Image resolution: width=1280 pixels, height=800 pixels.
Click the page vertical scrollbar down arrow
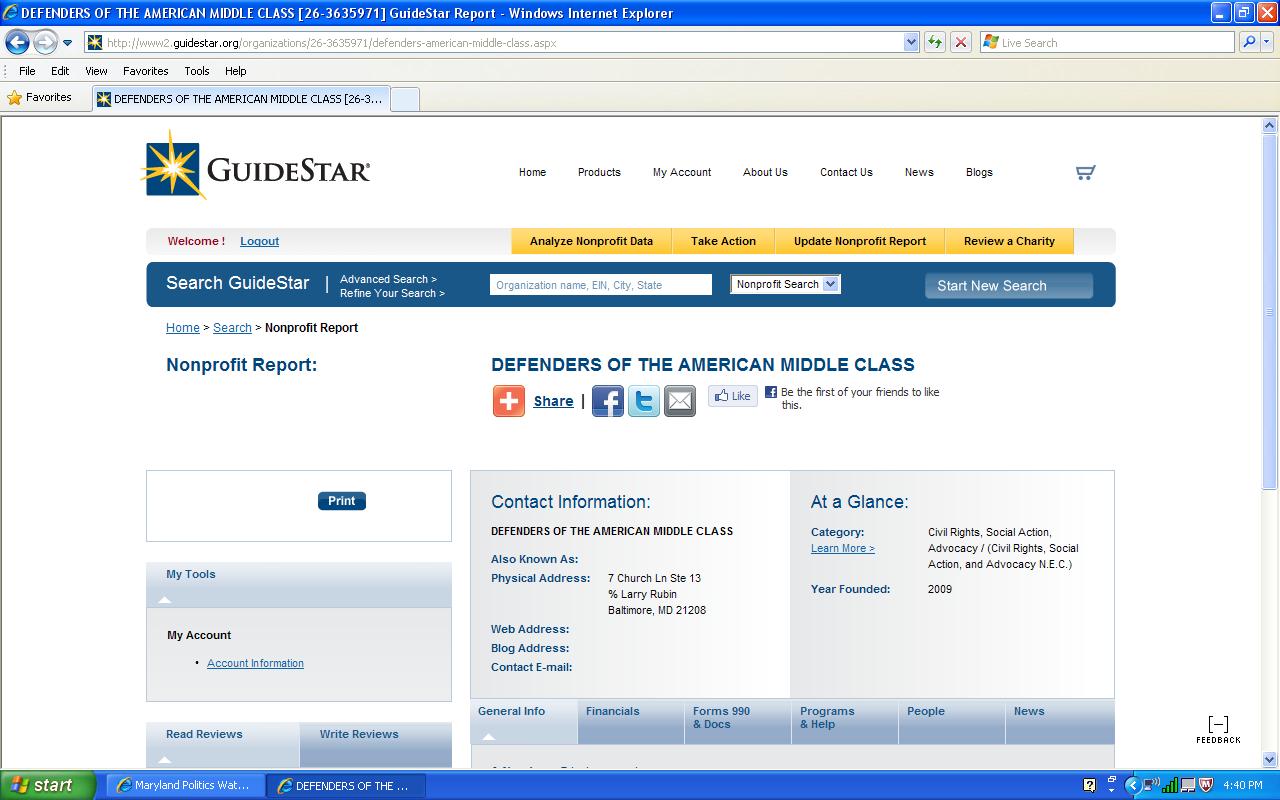tap(1271, 759)
